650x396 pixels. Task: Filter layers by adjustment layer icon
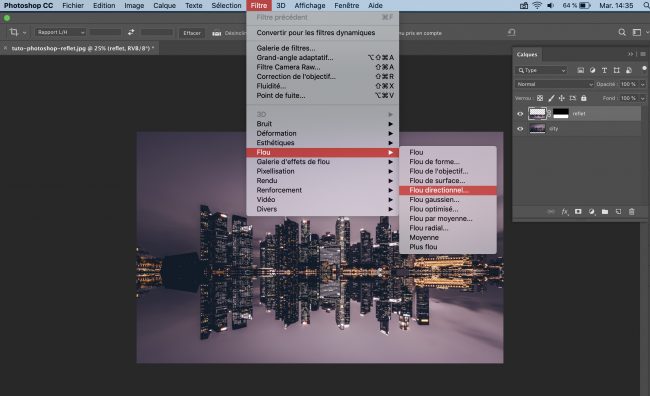coord(592,70)
